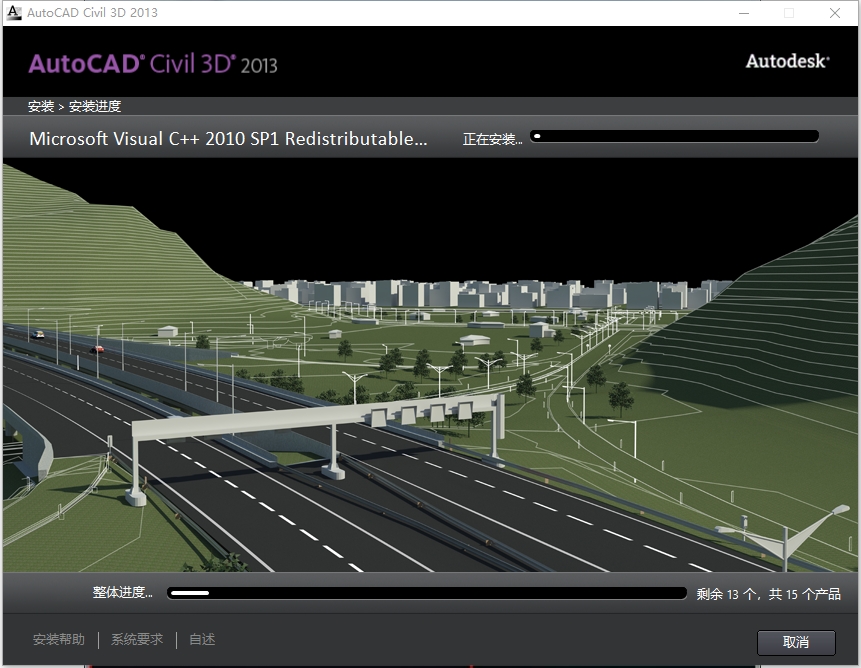This screenshot has width=861, height=668.
Task: Click the 整体进度 overall progress bar
Action: point(427,593)
